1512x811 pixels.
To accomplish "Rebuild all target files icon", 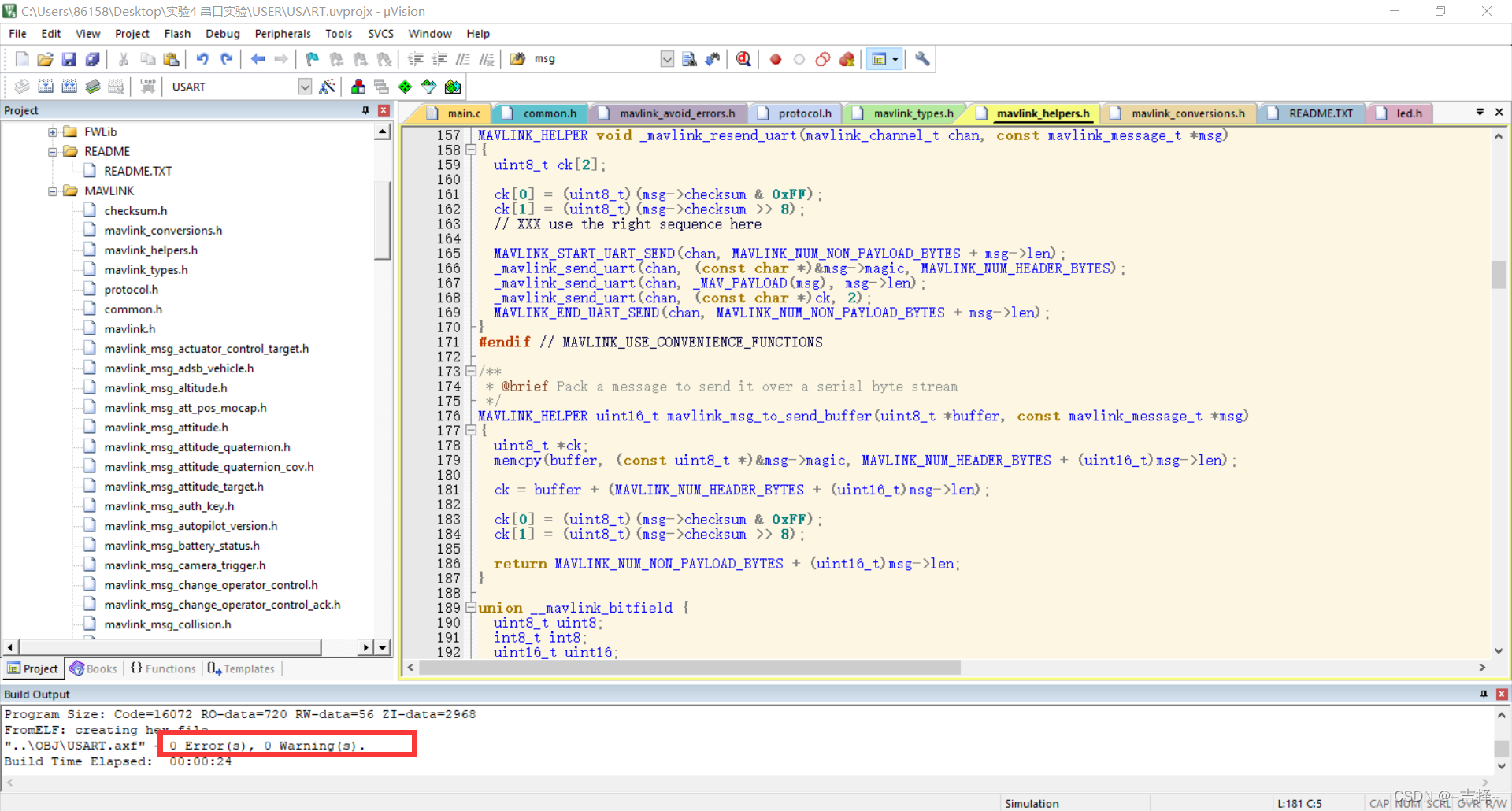I will [x=69, y=87].
